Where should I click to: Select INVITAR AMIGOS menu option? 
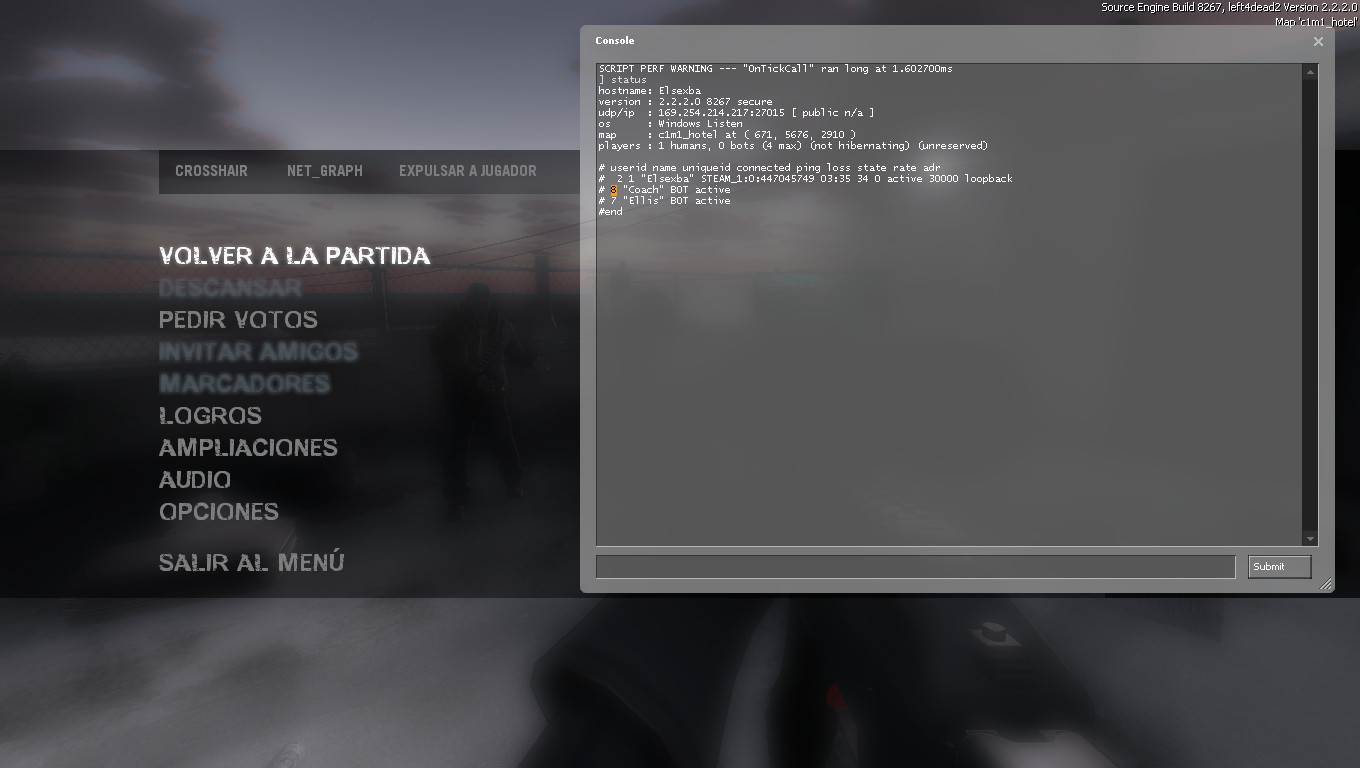click(258, 352)
